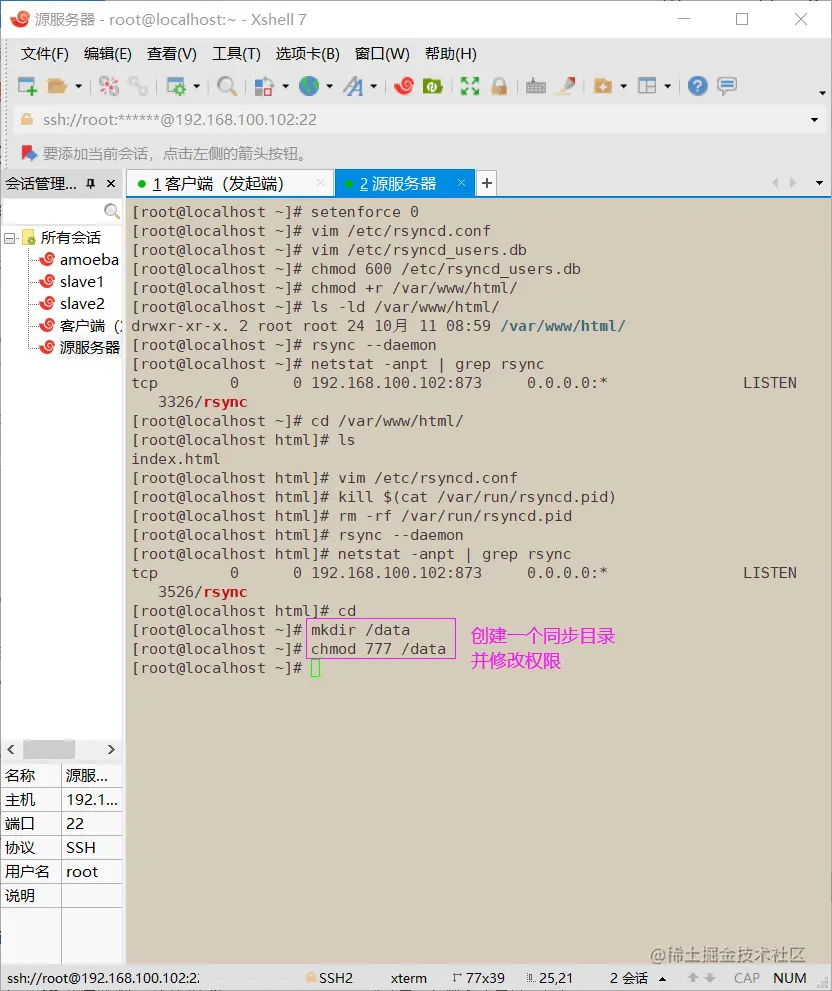Image resolution: width=832 pixels, height=991 pixels.
Task: Open the dropdown arrow beside Open session folder
Action: click(78, 86)
